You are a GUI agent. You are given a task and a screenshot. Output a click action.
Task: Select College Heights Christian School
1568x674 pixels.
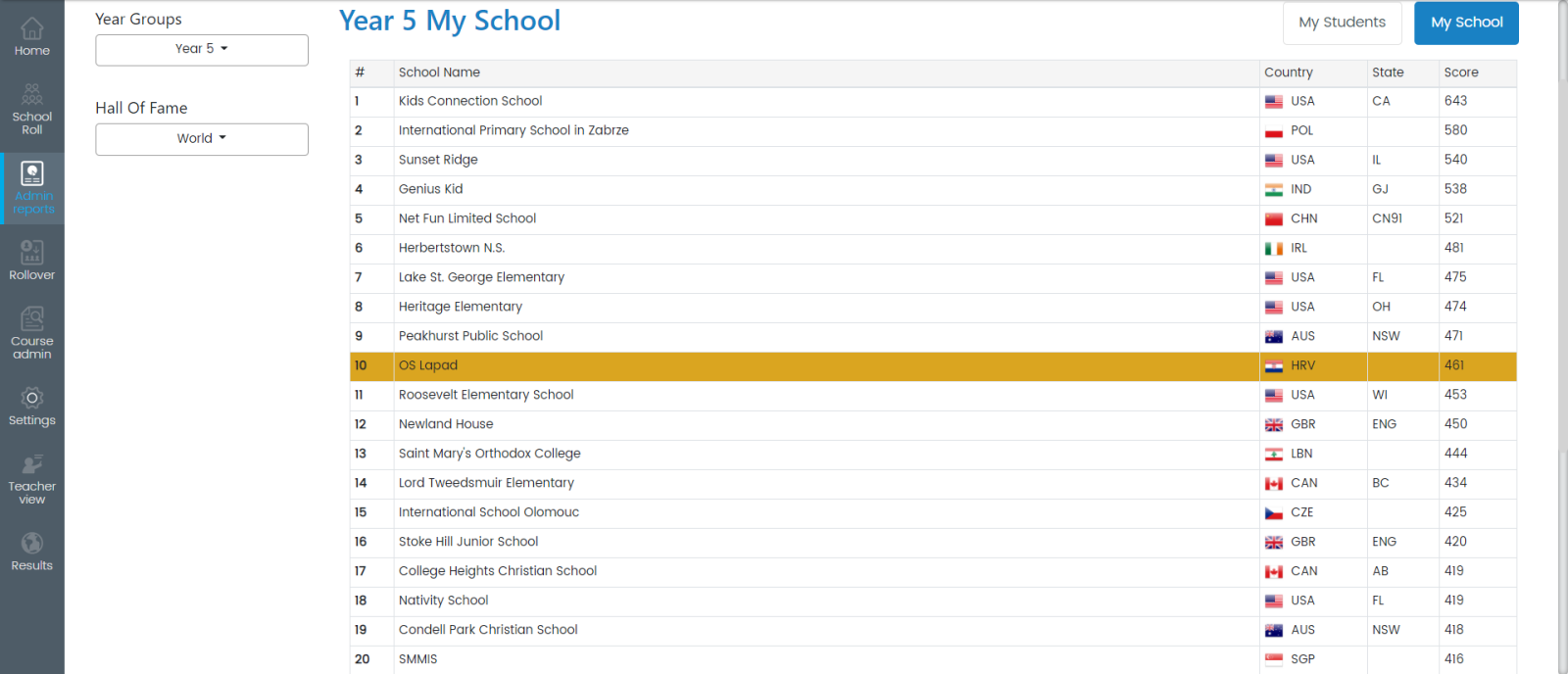click(x=498, y=571)
